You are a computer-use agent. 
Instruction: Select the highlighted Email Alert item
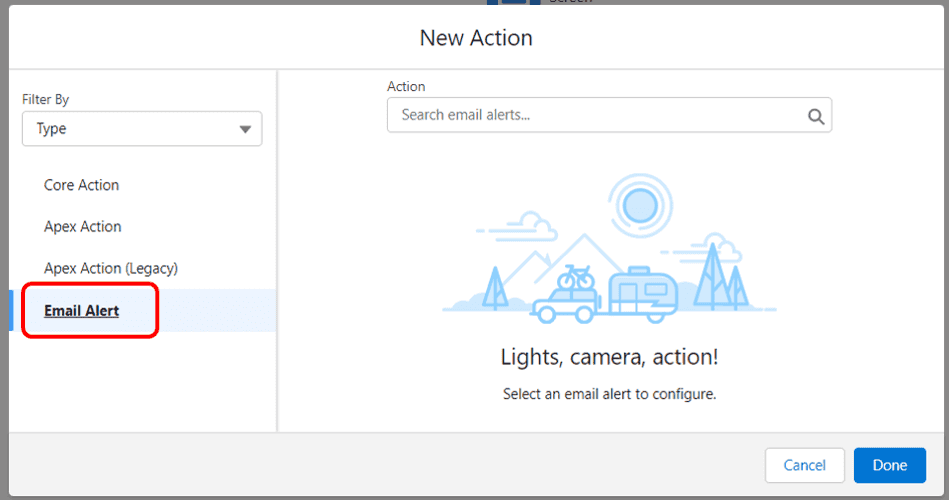pos(81,311)
